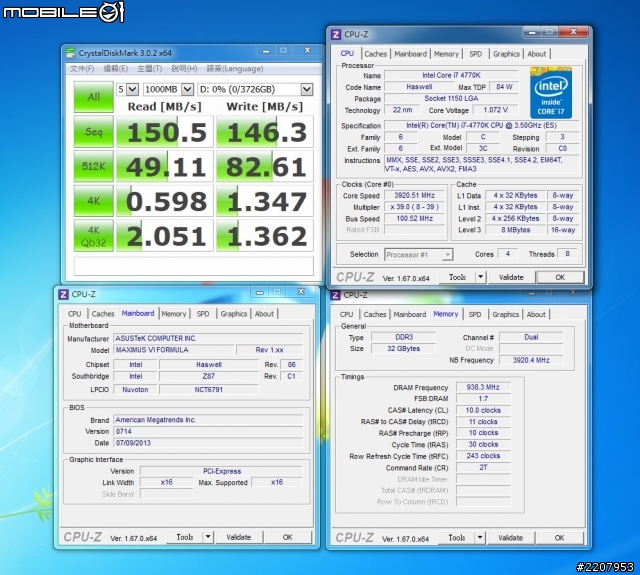Select About tab in Memory CPU-Z window

pos(536,315)
